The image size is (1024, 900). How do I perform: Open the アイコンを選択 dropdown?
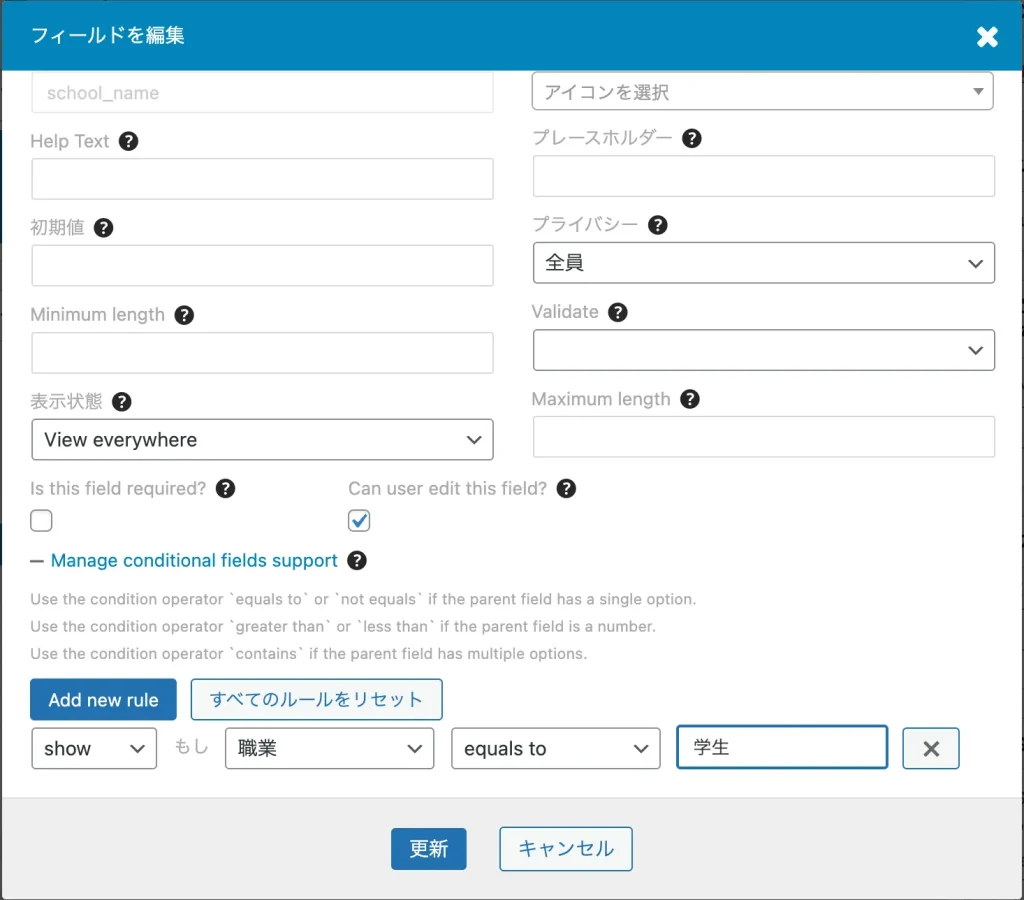(762, 91)
